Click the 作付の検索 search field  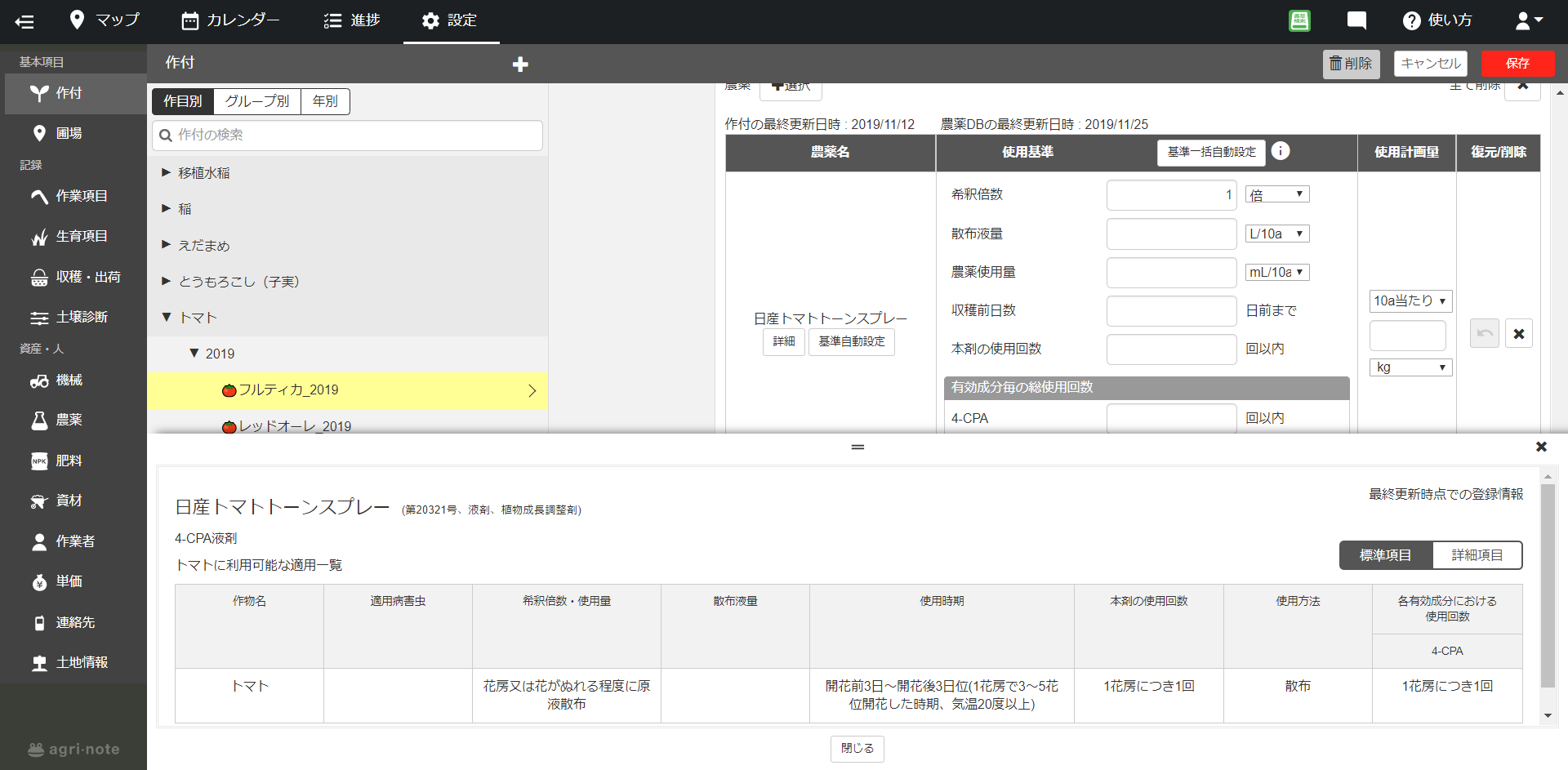347,136
